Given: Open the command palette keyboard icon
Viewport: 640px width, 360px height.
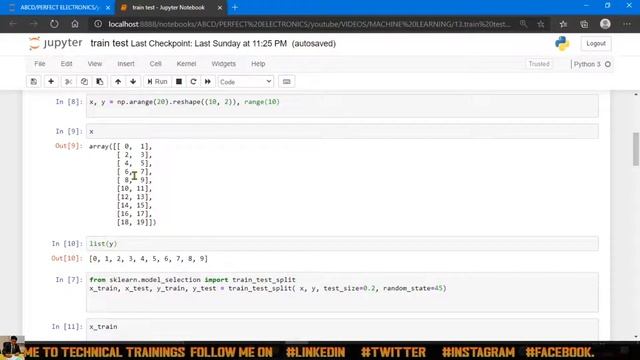Looking at the screenshot, I should point(287,82).
